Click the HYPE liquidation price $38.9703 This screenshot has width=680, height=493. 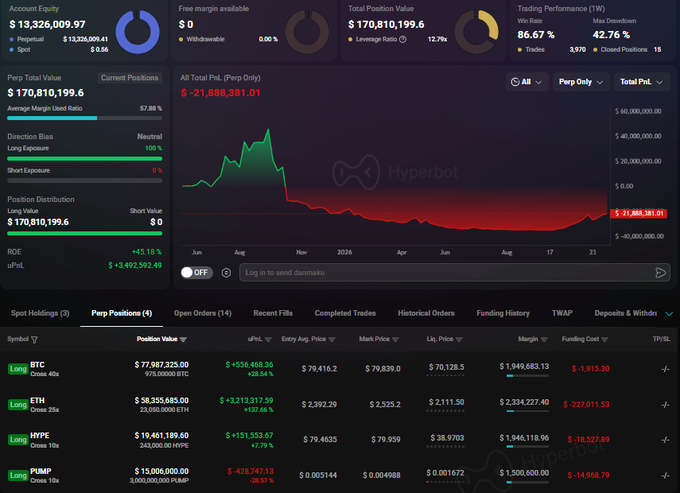tap(447, 438)
